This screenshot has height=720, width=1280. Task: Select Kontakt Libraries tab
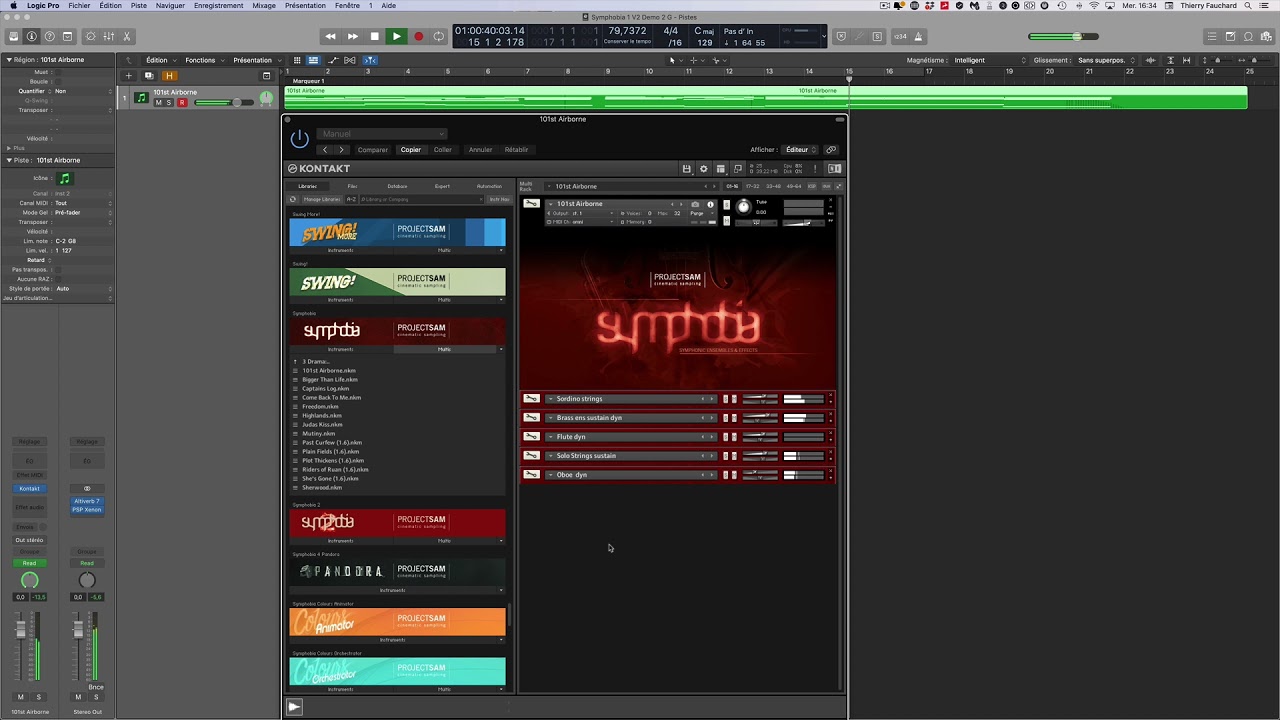tap(307, 186)
